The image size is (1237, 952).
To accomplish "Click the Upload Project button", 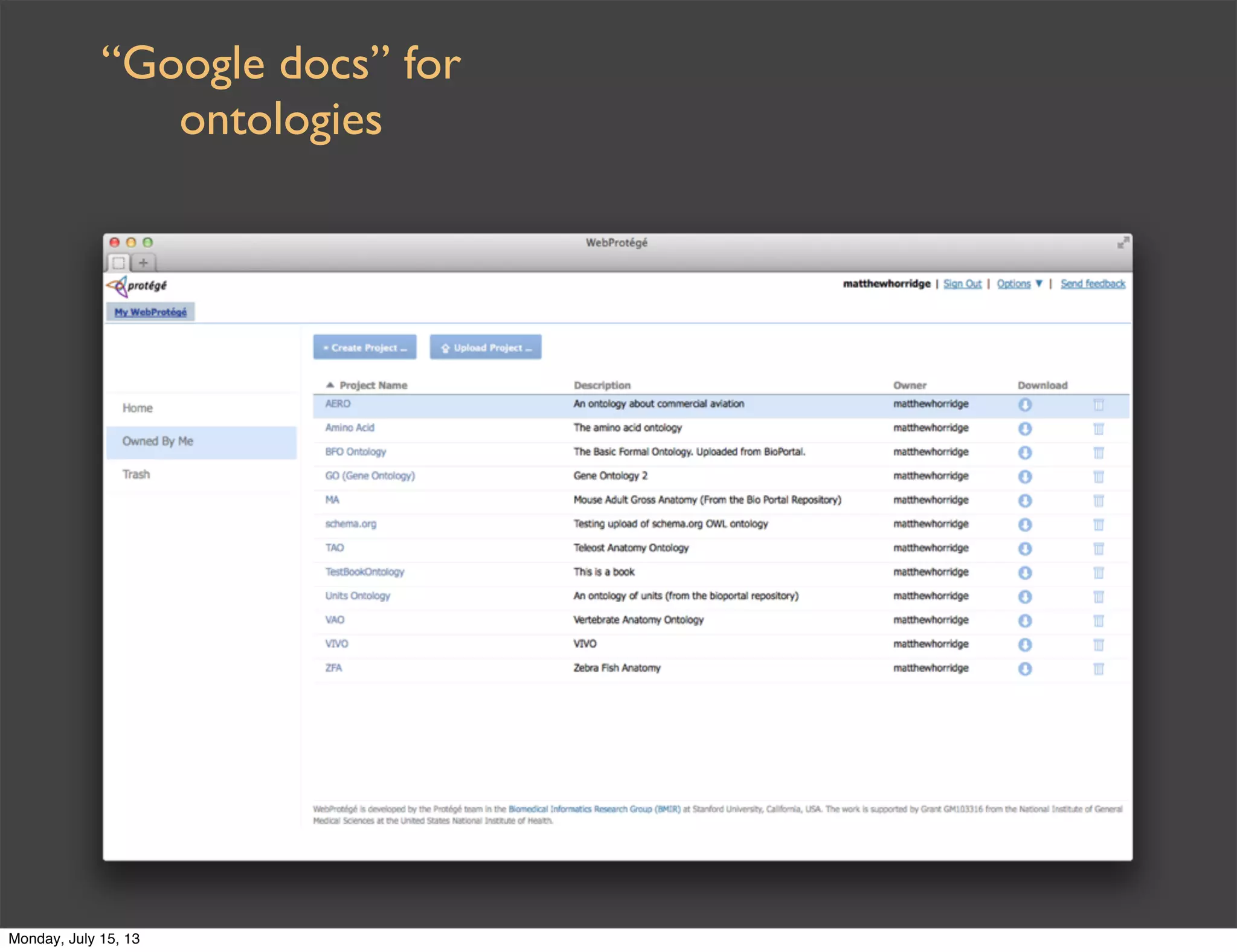I will click(486, 347).
